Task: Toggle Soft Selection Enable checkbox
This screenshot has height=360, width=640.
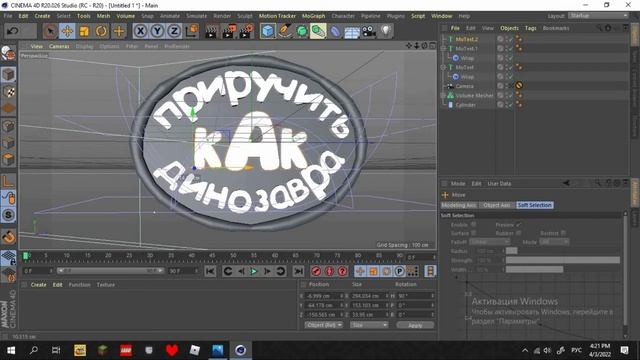Action: tap(473, 224)
